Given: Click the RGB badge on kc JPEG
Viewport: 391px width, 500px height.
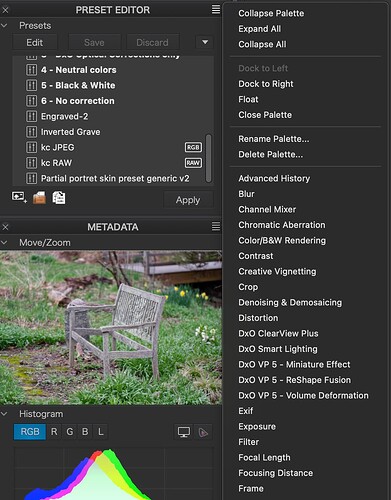Looking at the screenshot, I should [193, 147].
